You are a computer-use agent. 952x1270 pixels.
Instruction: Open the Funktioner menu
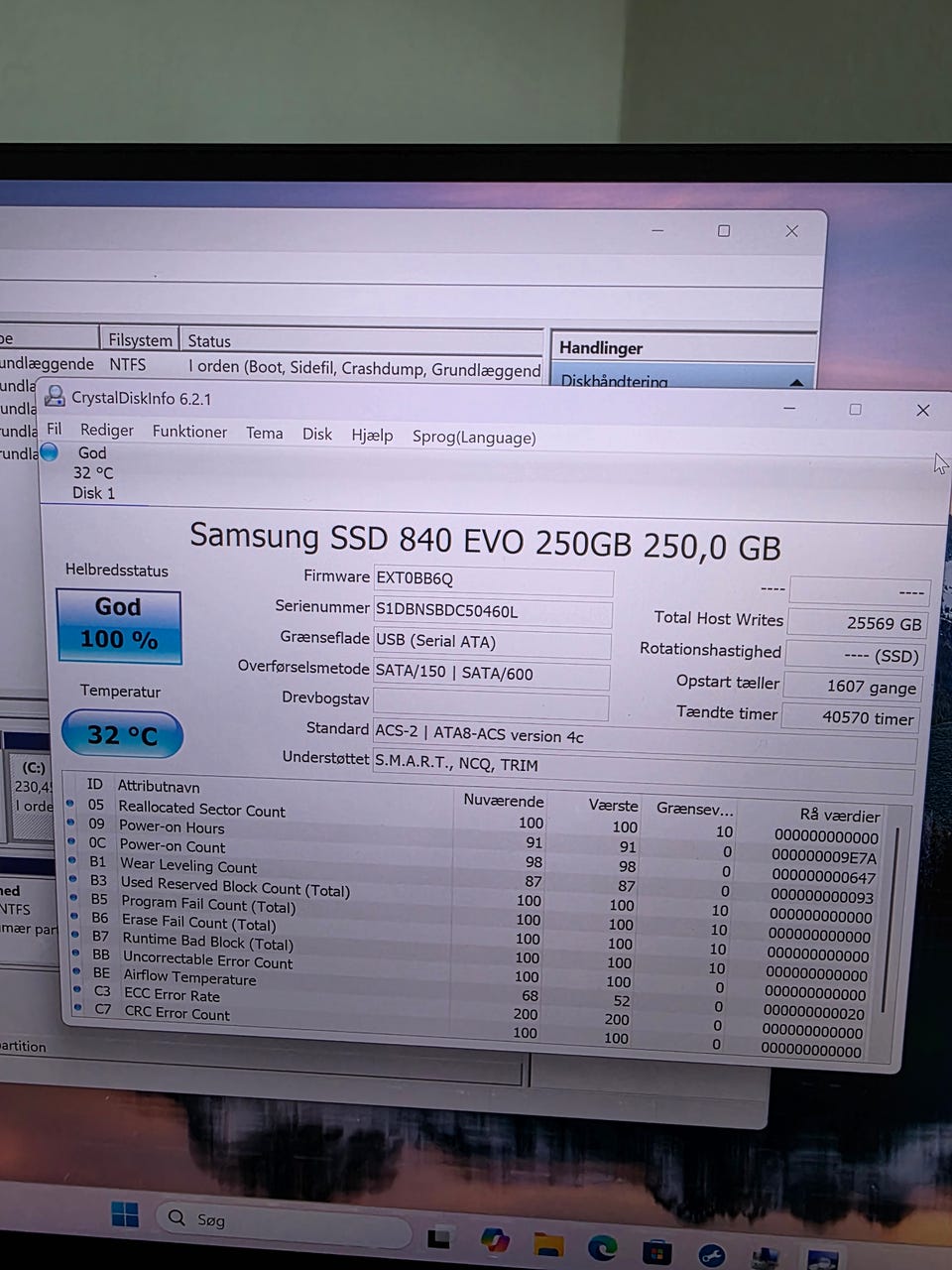(x=189, y=431)
